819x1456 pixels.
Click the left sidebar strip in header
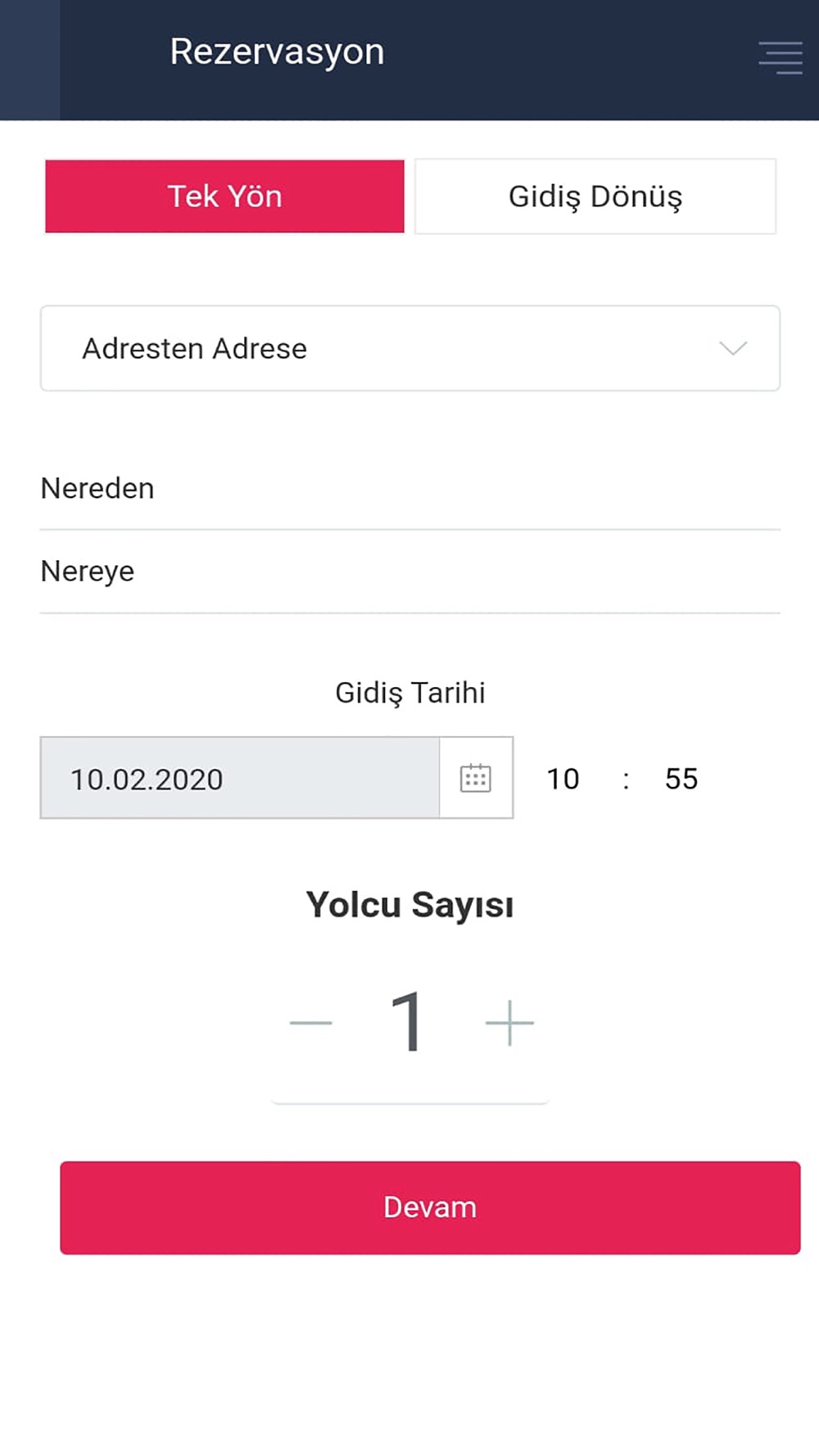coord(29,61)
